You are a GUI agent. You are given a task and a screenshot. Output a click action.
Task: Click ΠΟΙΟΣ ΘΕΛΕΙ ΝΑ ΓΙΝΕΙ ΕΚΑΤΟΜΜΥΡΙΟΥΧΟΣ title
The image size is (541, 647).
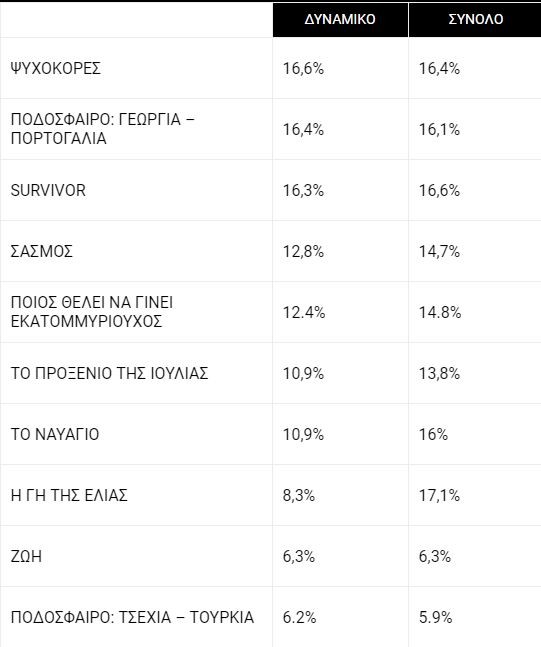click(x=92, y=312)
